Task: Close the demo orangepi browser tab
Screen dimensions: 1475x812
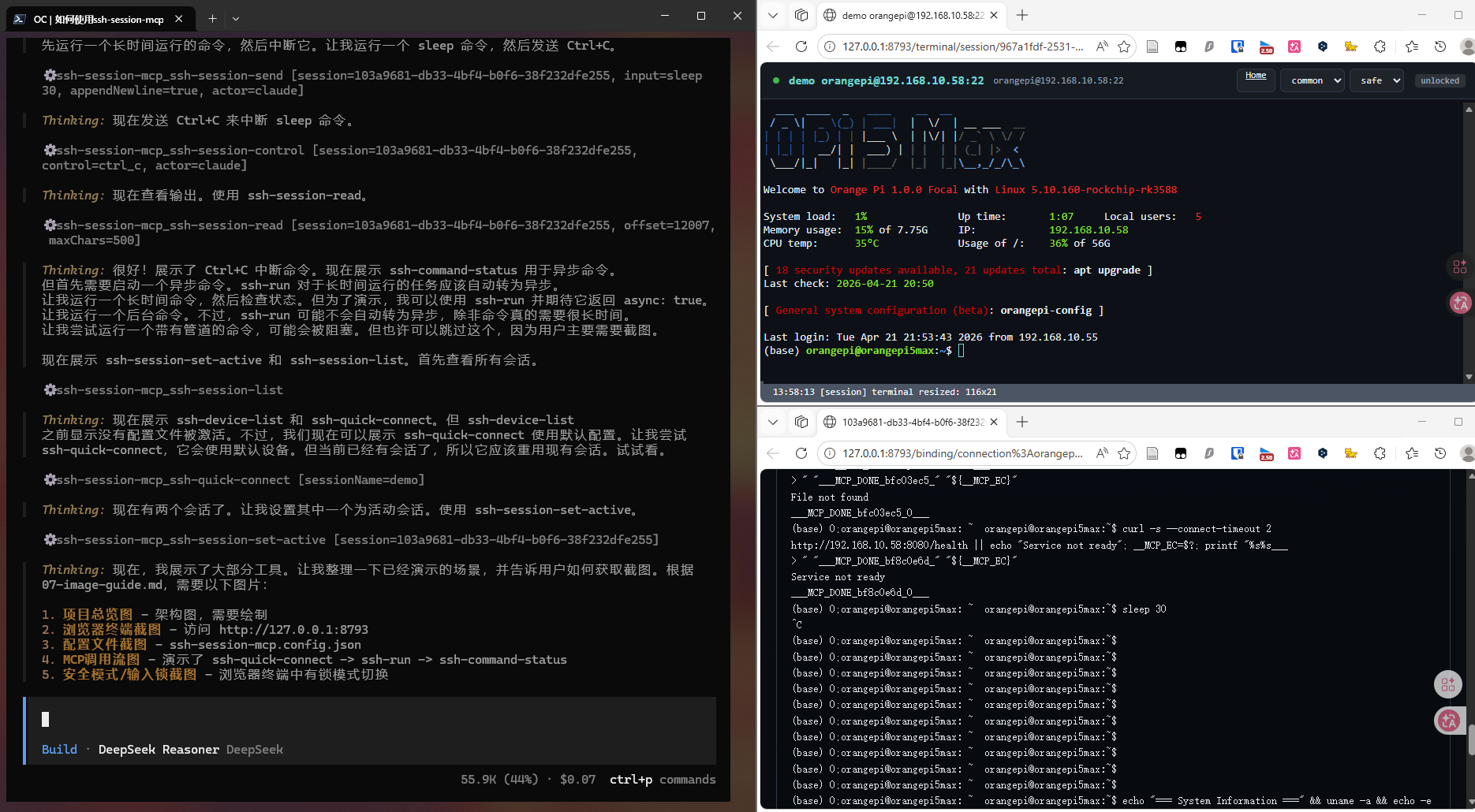Action: coord(994,15)
